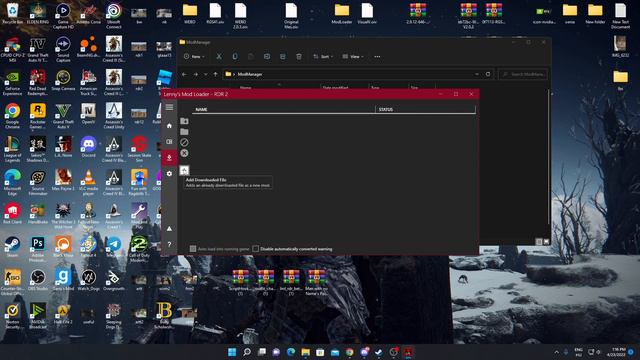Select the Rockstar Games launcher desktop shortcut
Screen dimensions: 640x360
pyautogui.click(x=38, y=116)
